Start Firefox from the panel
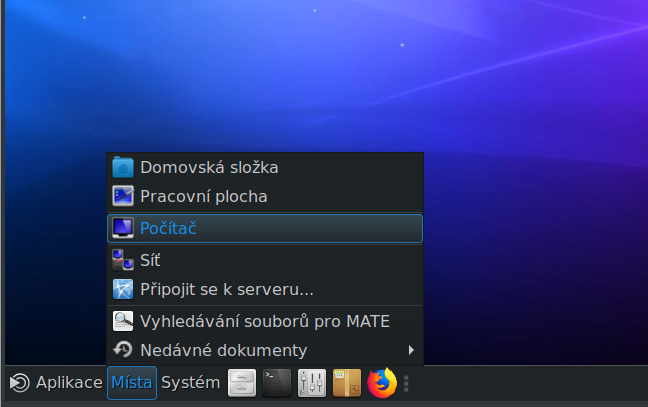The image size is (648, 407). pyautogui.click(x=382, y=383)
